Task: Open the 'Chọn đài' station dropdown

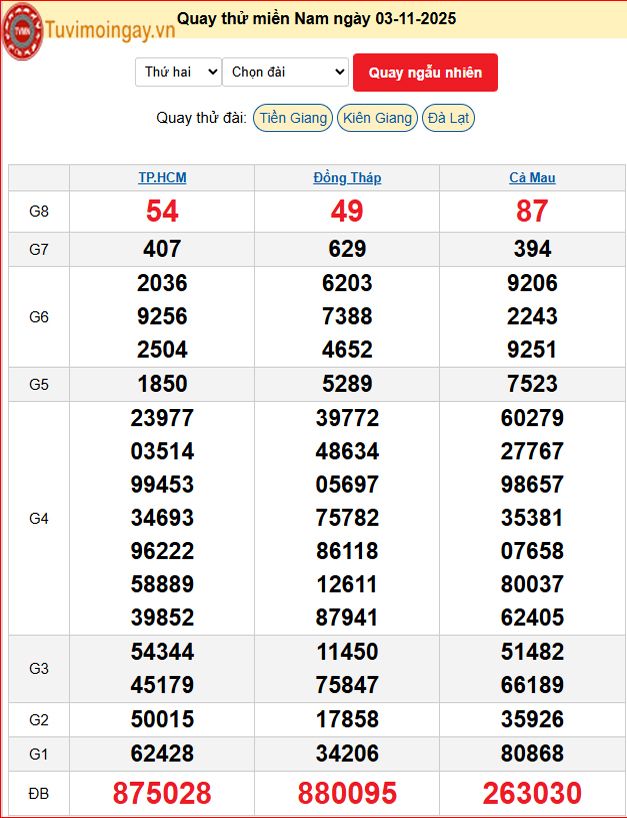Action: click(x=285, y=72)
